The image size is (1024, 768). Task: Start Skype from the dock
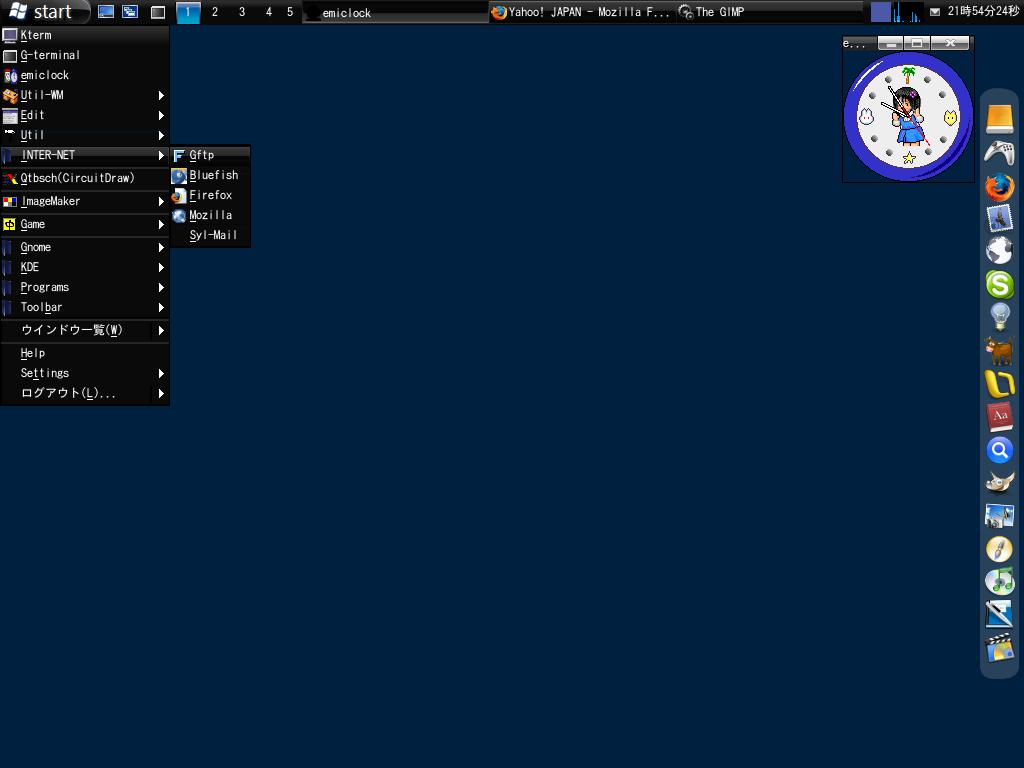point(999,285)
